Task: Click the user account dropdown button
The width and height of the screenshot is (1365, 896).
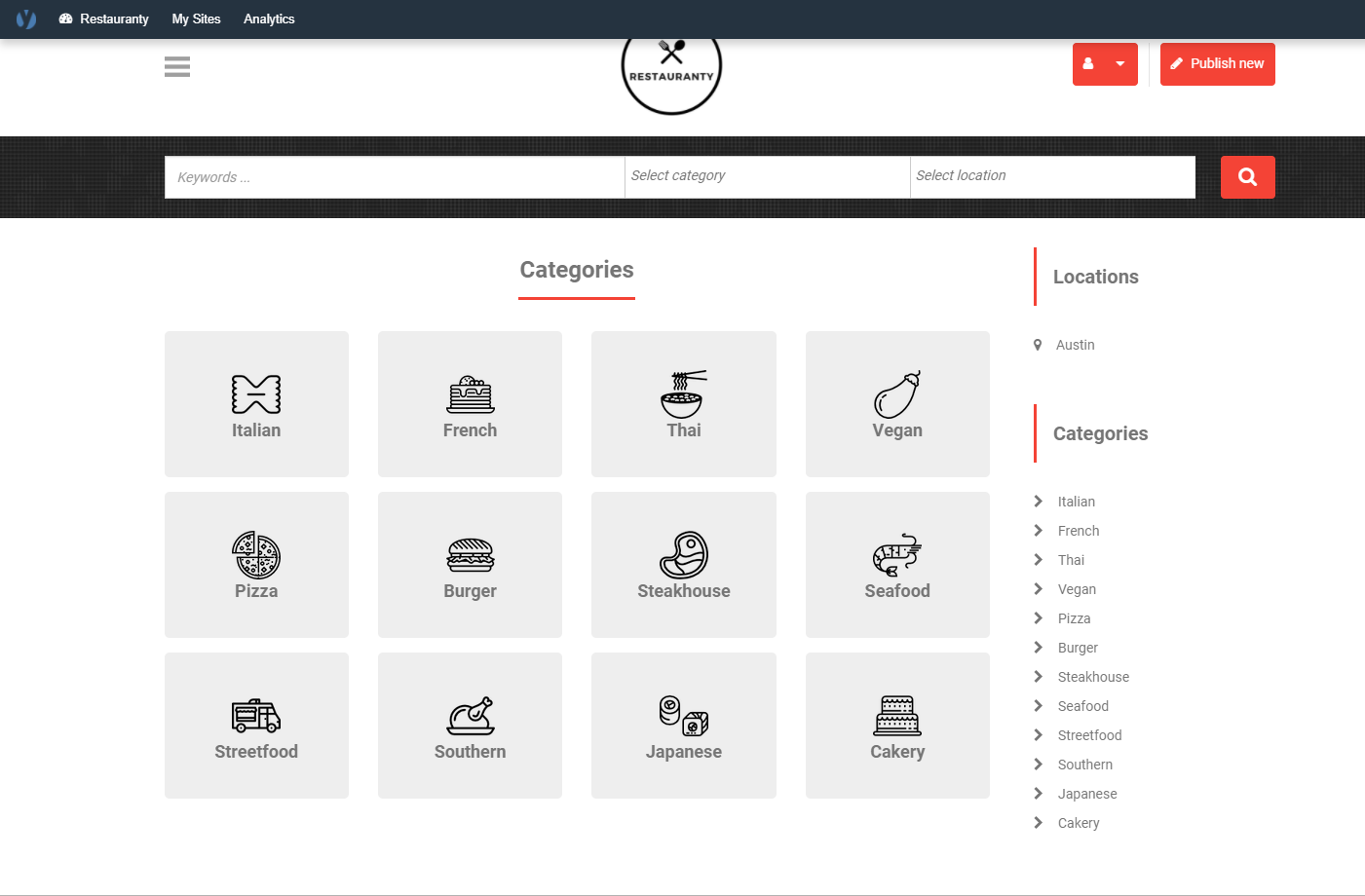Action: click(1105, 64)
